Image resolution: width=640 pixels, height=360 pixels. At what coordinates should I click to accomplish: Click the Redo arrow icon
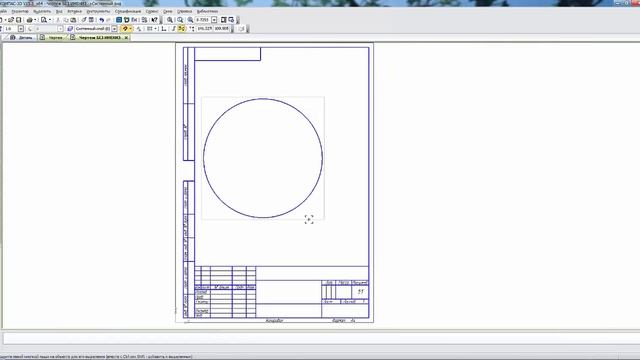(109, 20)
